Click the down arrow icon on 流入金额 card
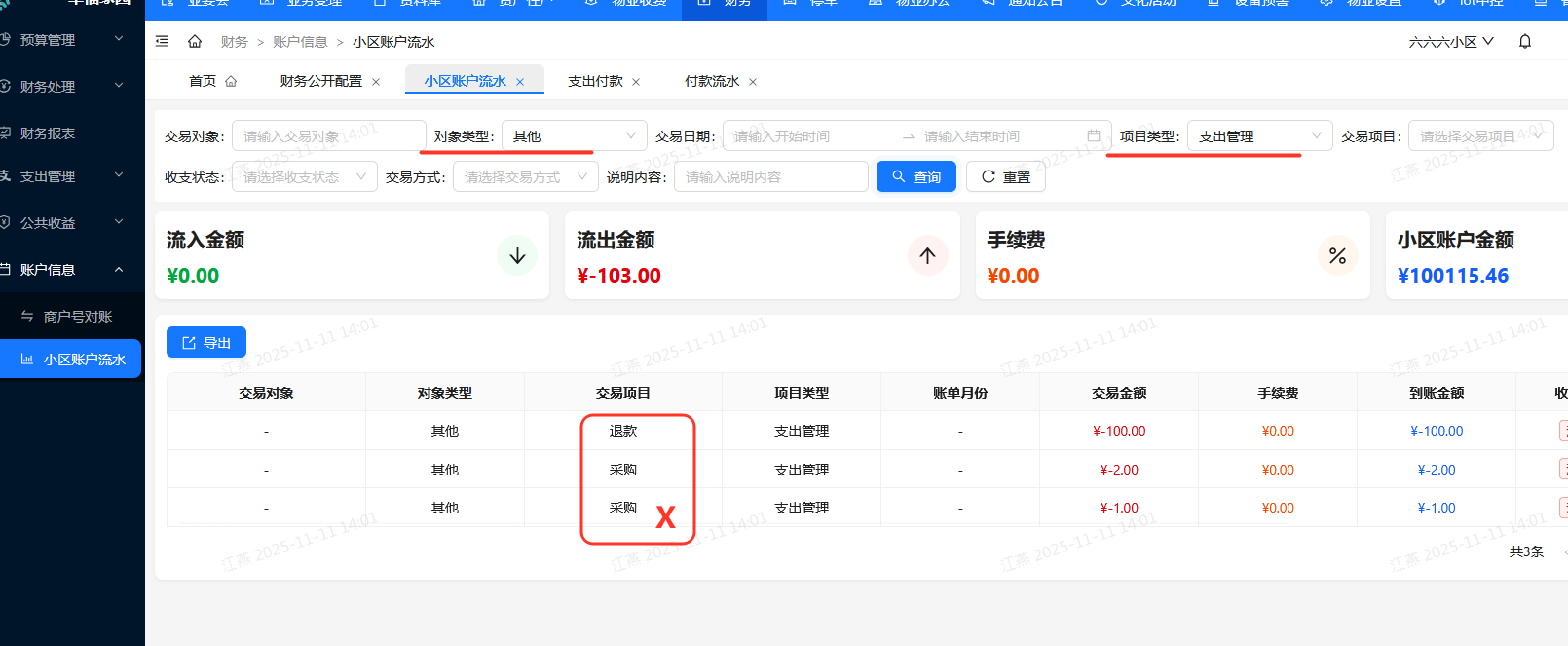 tap(517, 256)
